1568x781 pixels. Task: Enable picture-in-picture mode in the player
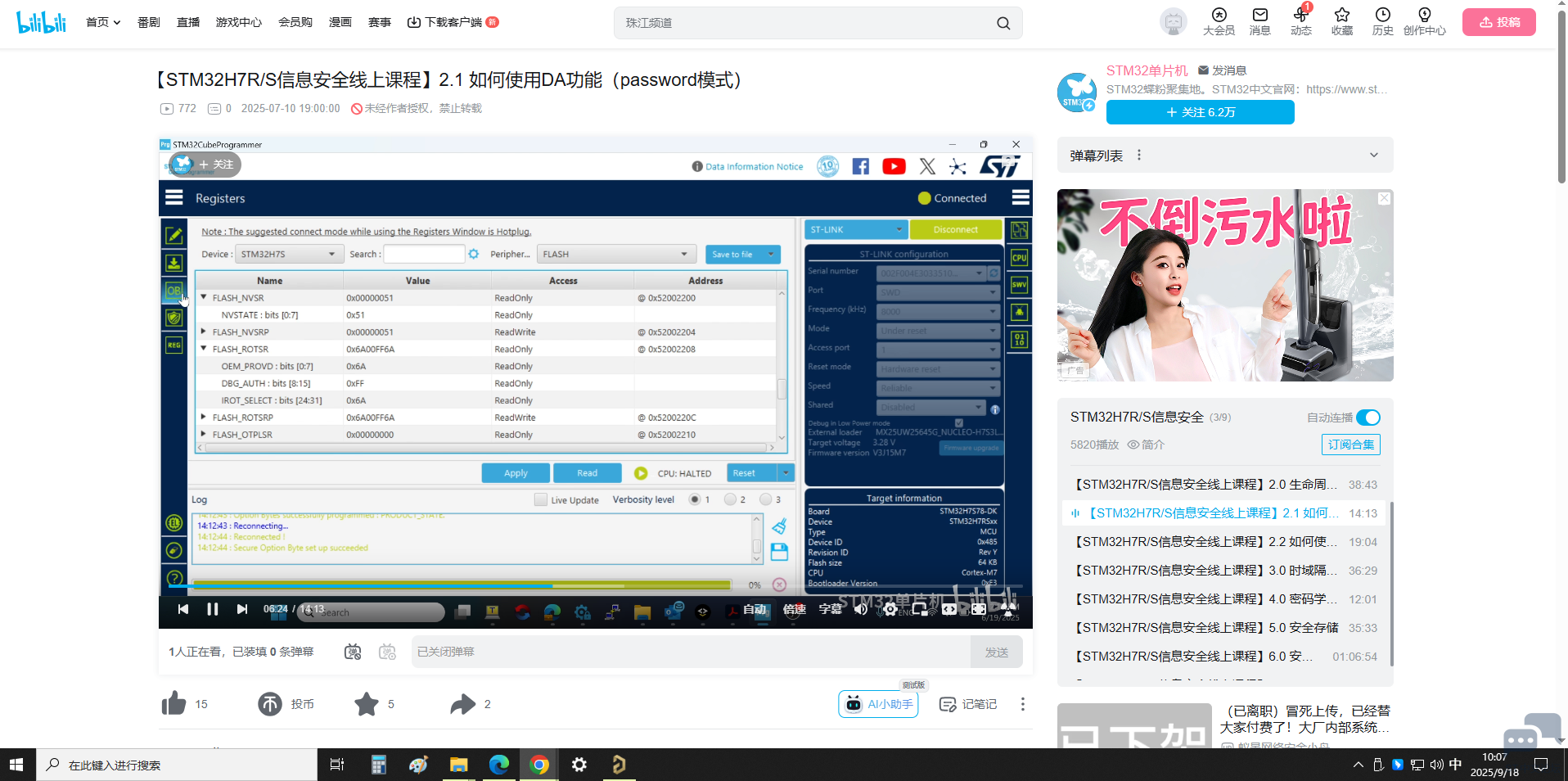point(920,609)
